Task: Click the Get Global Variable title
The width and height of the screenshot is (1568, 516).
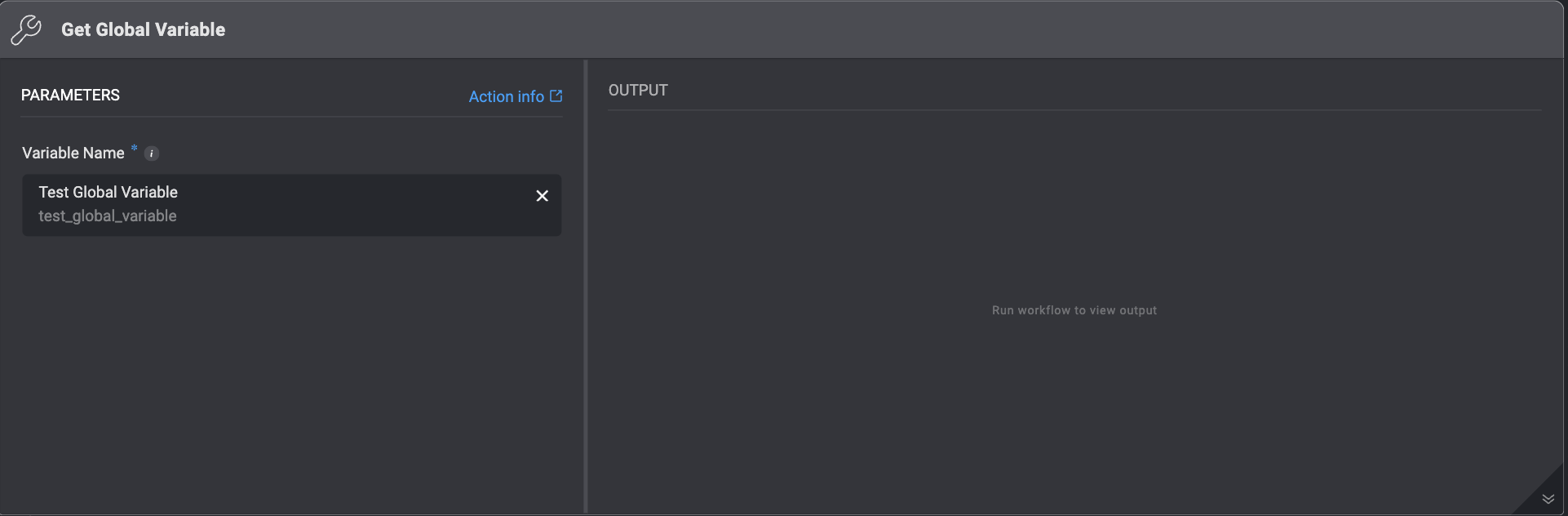Action: pos(143,29)
